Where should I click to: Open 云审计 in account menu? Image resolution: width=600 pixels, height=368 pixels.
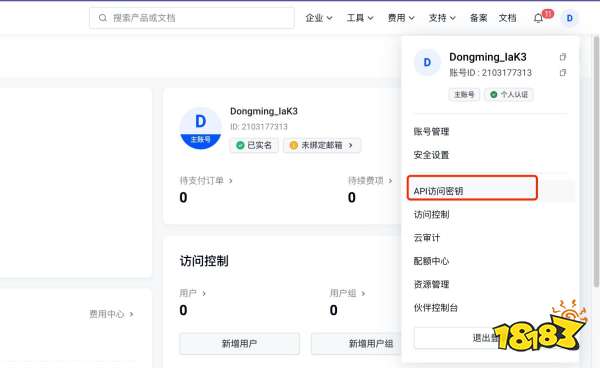tap(427, 238)
